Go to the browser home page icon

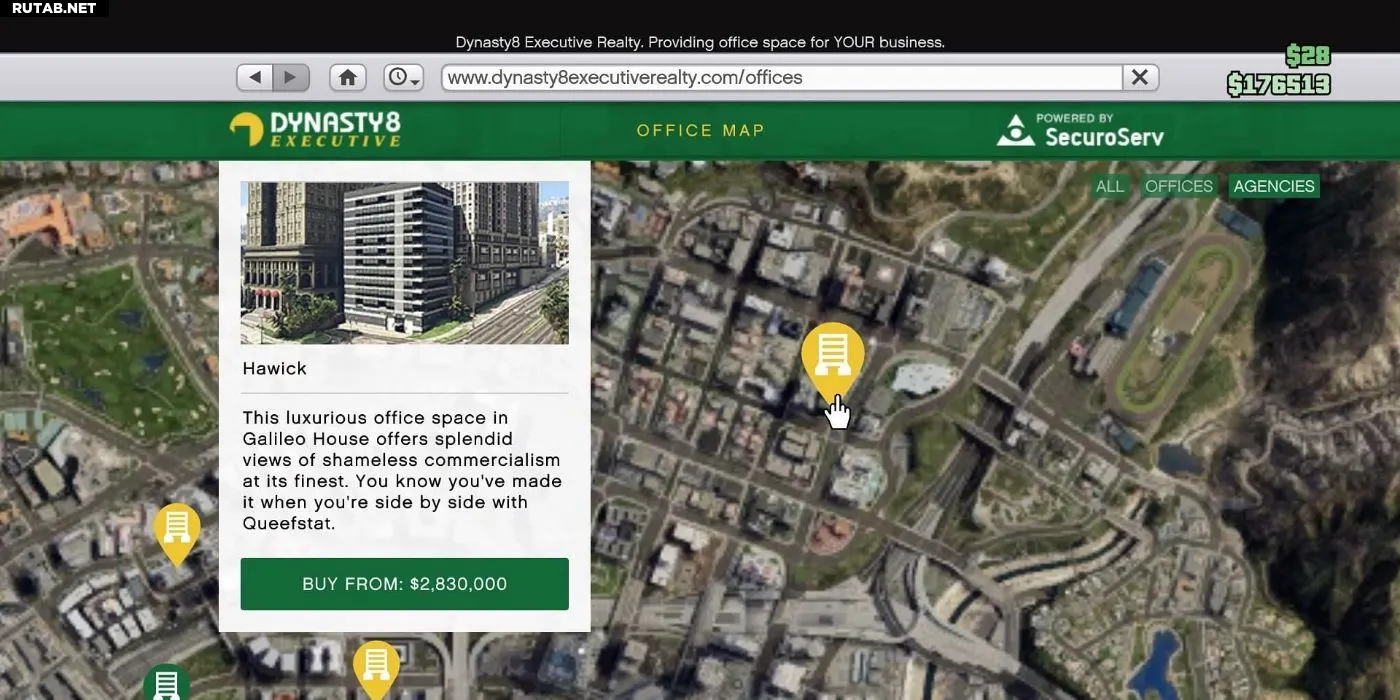(x=348, y=77)
